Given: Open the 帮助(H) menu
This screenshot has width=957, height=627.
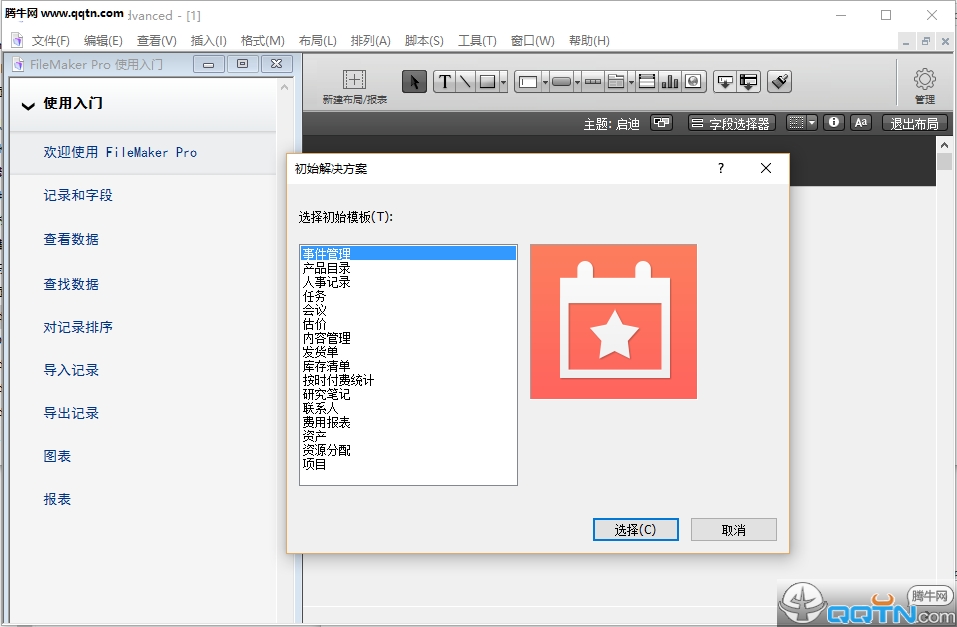Looking at the screenshot, I should 589,40.
